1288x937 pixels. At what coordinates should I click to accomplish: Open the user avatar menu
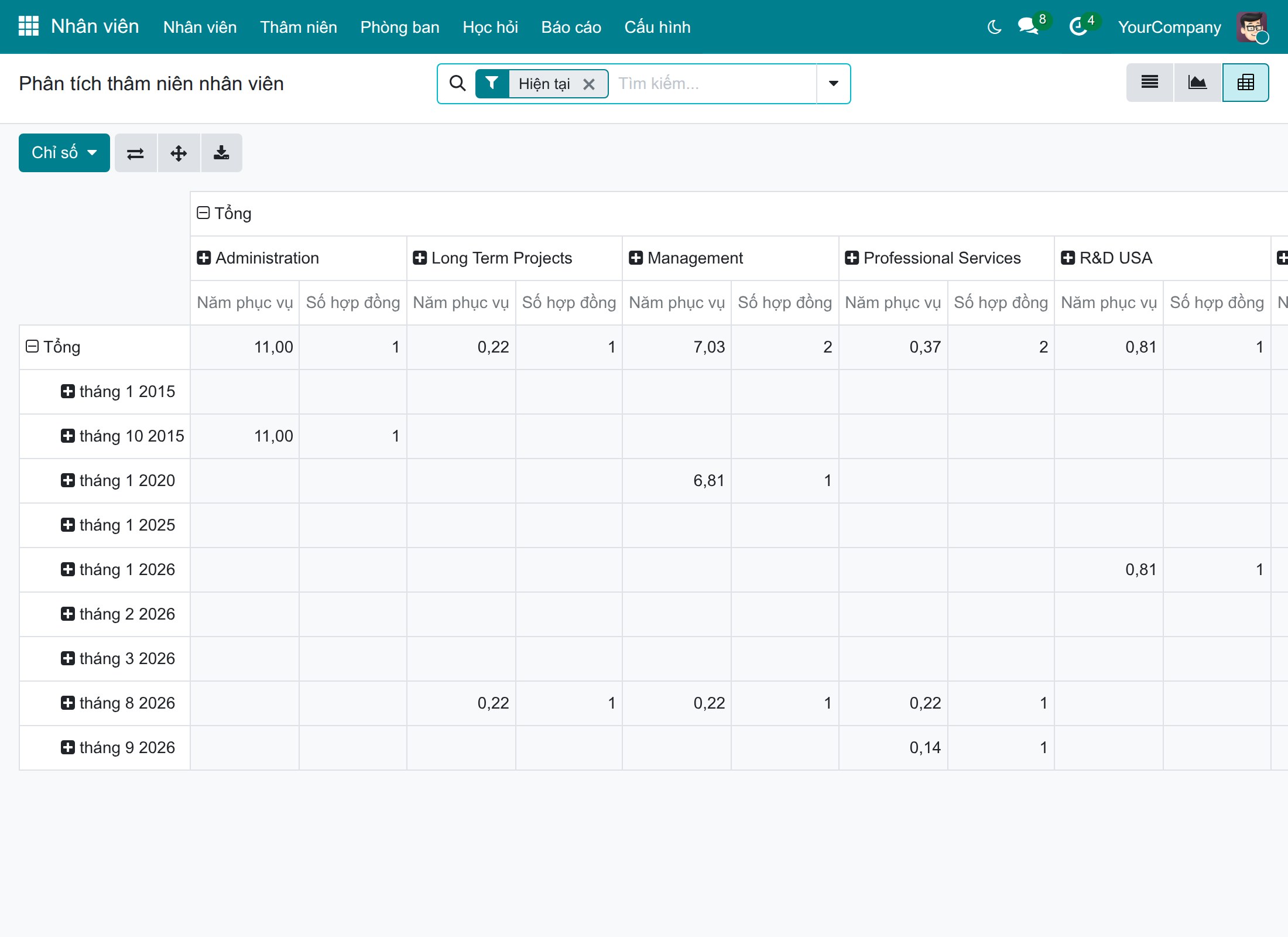coord(1252,27)
